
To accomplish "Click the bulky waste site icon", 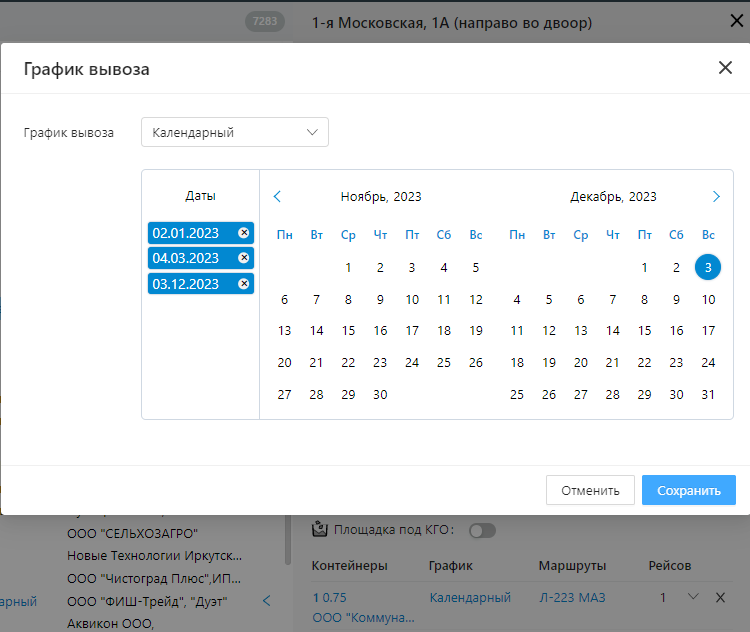I will coord(321,529).
